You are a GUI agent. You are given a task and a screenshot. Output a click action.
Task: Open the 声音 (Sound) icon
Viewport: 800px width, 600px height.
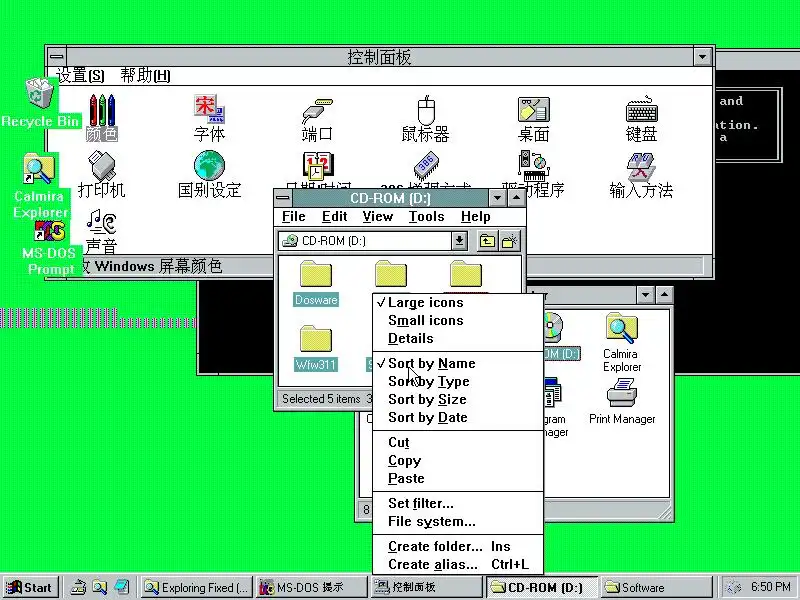pos(102,232)
